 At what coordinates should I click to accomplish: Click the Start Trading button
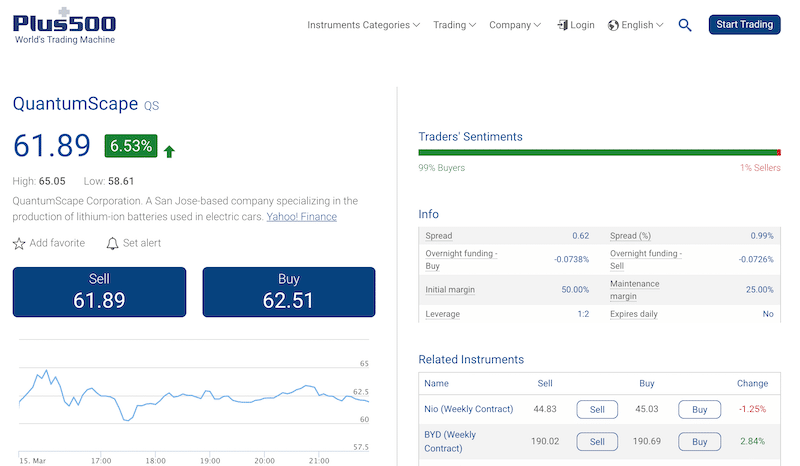tap(744, 24)
